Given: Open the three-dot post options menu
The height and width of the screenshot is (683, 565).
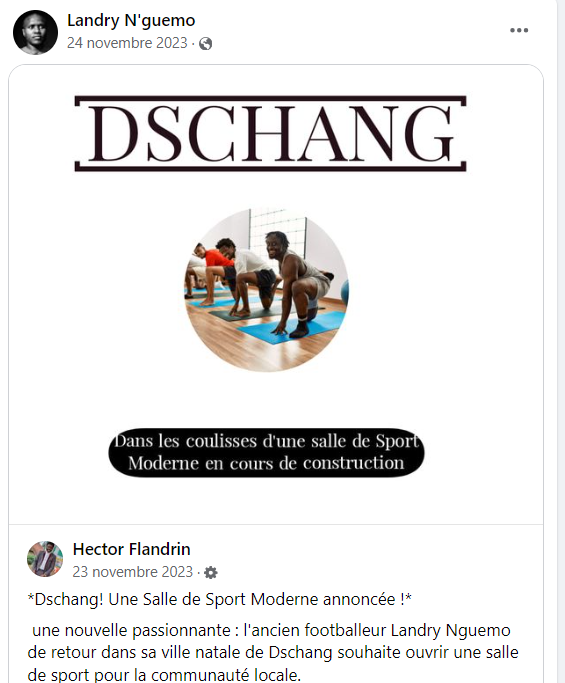Looking at the screenshot, I should (x=519, y=30).
